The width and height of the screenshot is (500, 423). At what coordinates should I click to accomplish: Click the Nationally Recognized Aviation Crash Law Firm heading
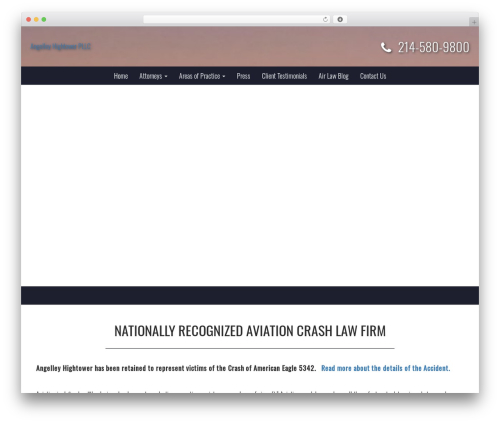click(x=250, y=331)
